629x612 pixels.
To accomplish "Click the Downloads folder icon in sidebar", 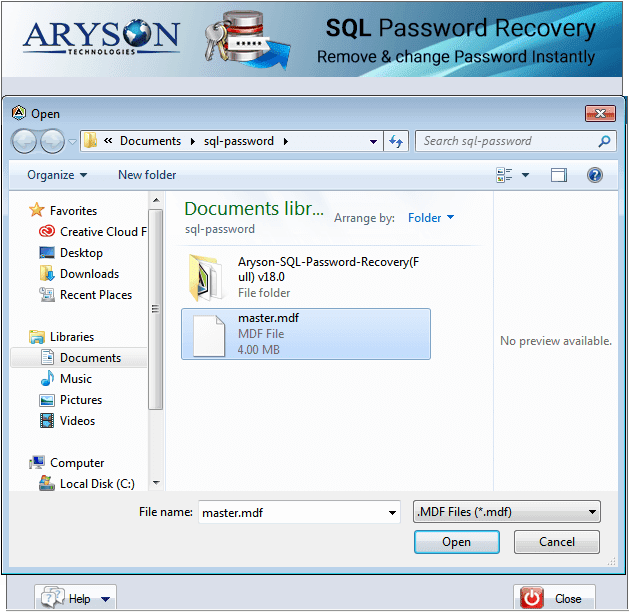I will pyautogui.click(x=47, y=273).
